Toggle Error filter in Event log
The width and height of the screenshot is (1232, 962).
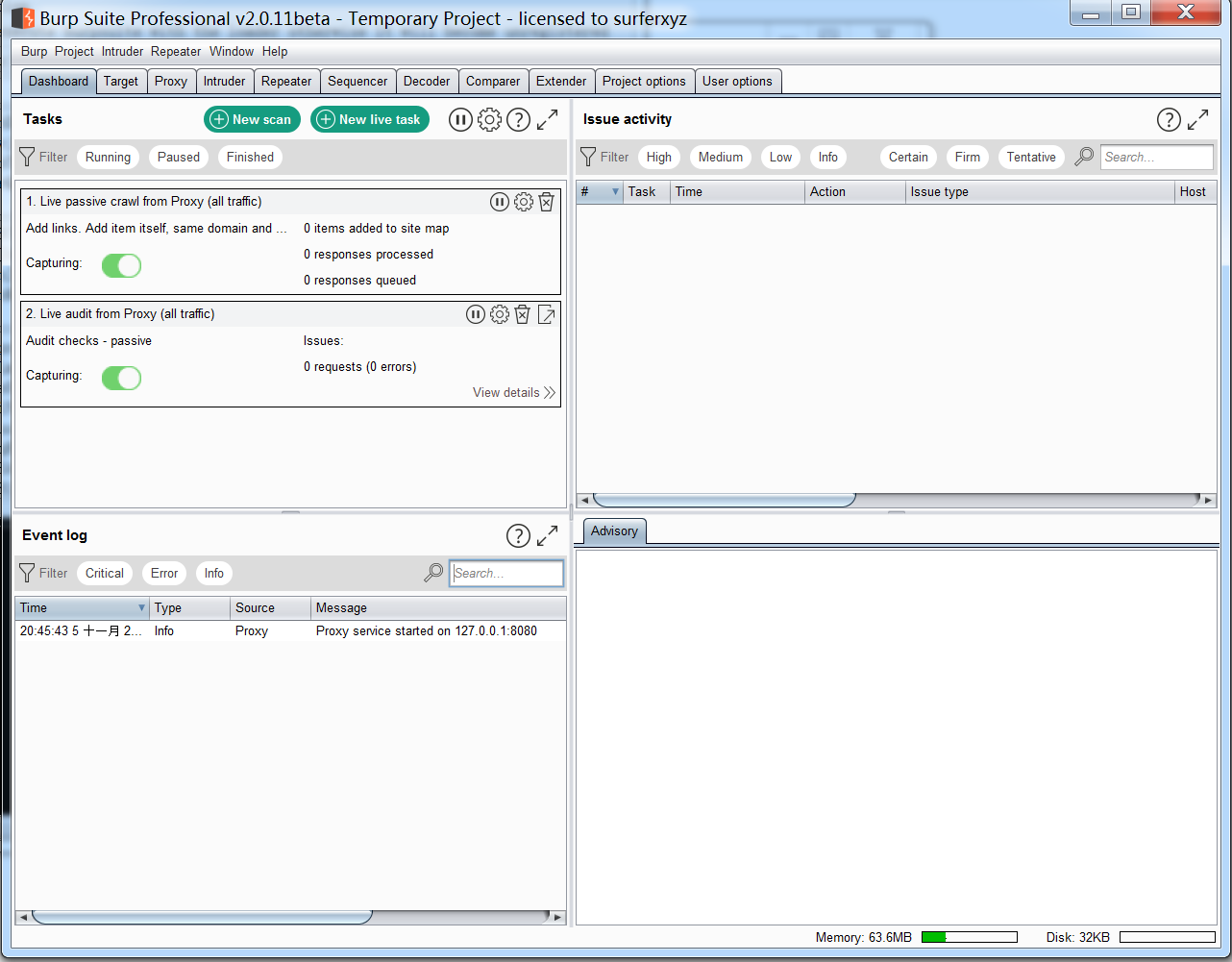164,573
